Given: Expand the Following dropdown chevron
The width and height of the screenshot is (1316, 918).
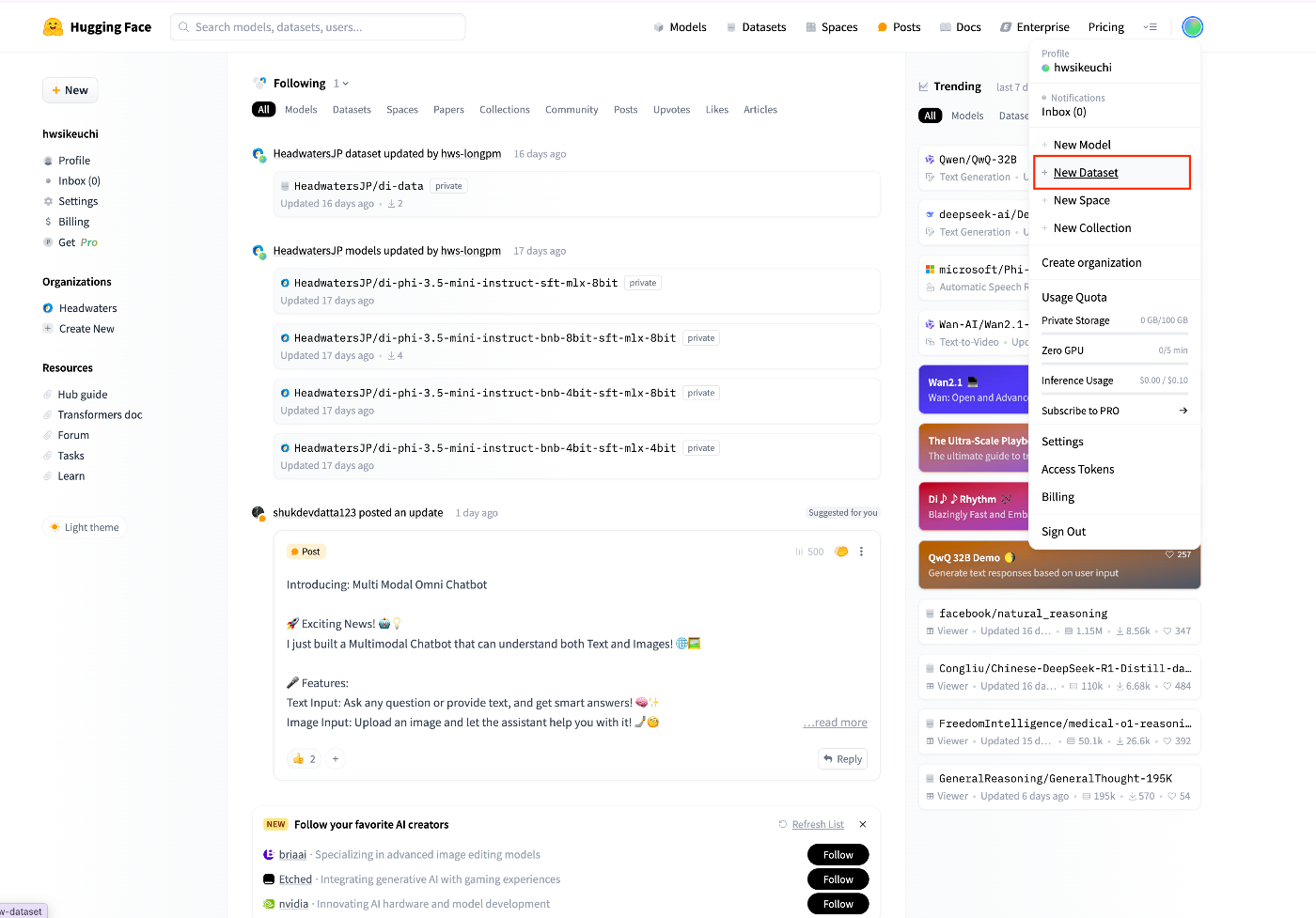Looking at the screenshot, I should pyautogui.click(x=346, y=84).
